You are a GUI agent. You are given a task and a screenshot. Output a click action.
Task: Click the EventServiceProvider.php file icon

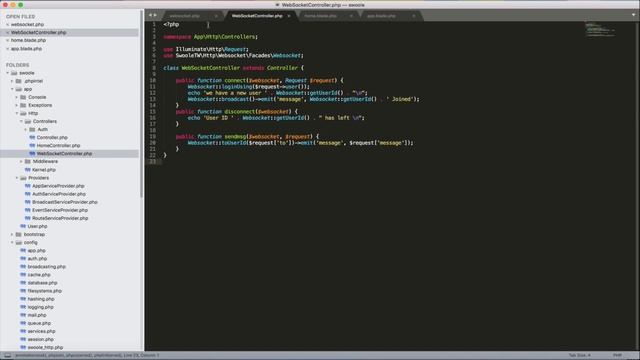pyautogui.click(x=28, y=210)
